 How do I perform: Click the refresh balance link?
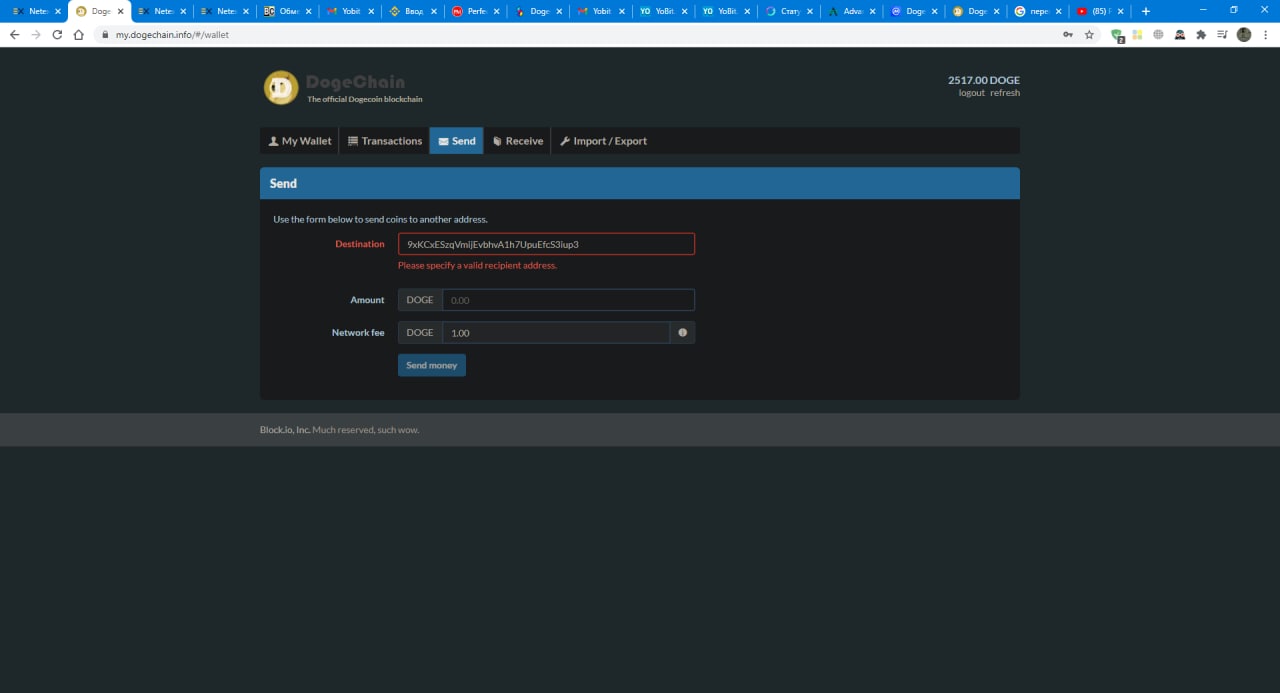pyautogui.click(x=1005, y=93)
